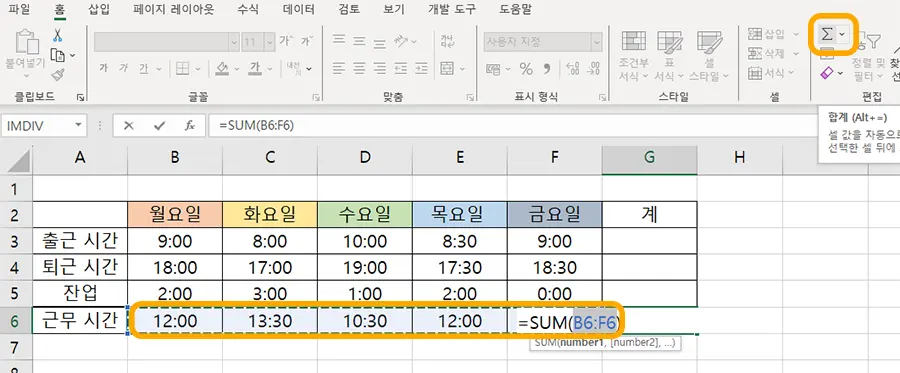The image size is (900, 373).
Task: Click the 계 header cell
Action: [x=650, y=214]
